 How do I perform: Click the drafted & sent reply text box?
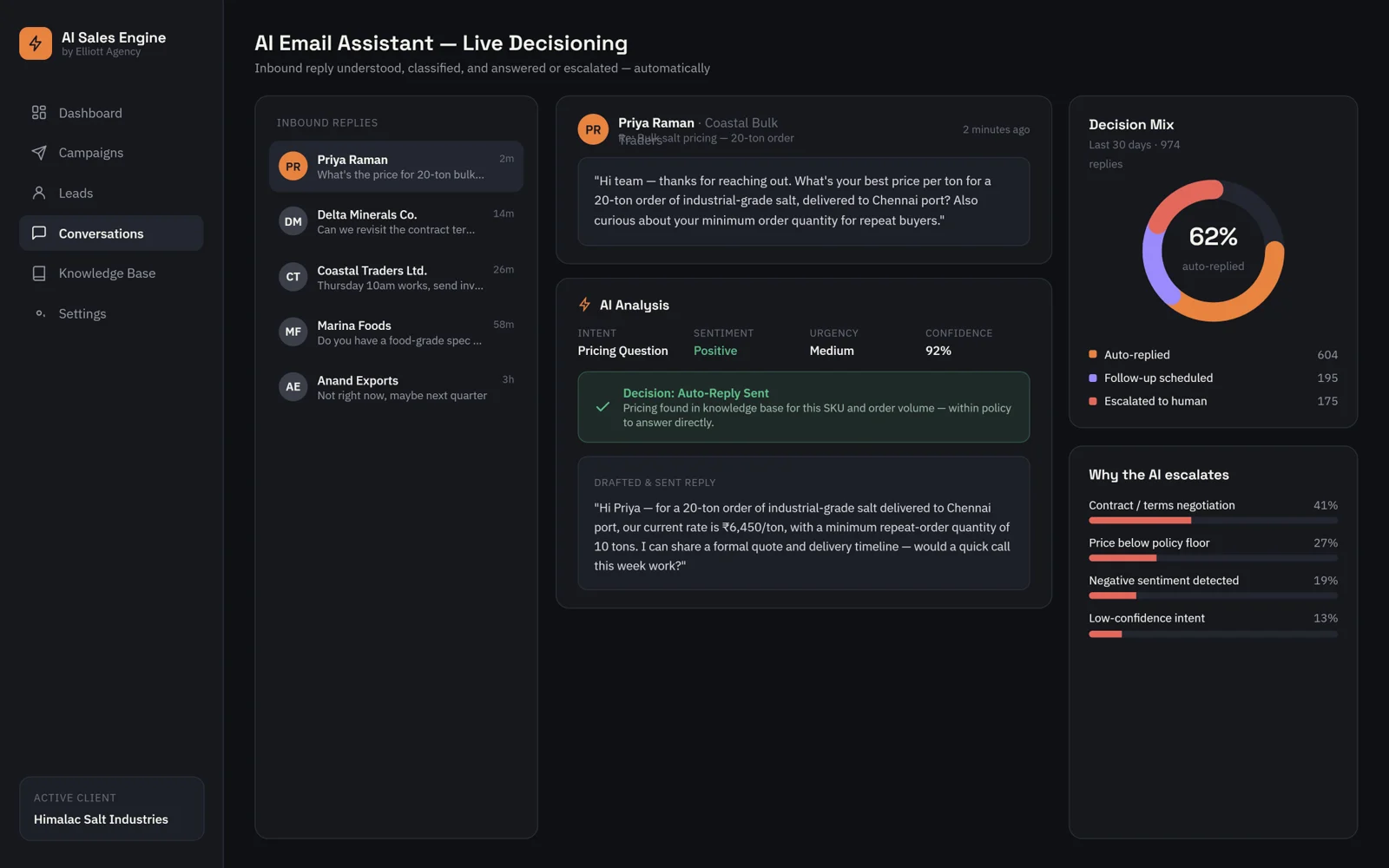804,523
